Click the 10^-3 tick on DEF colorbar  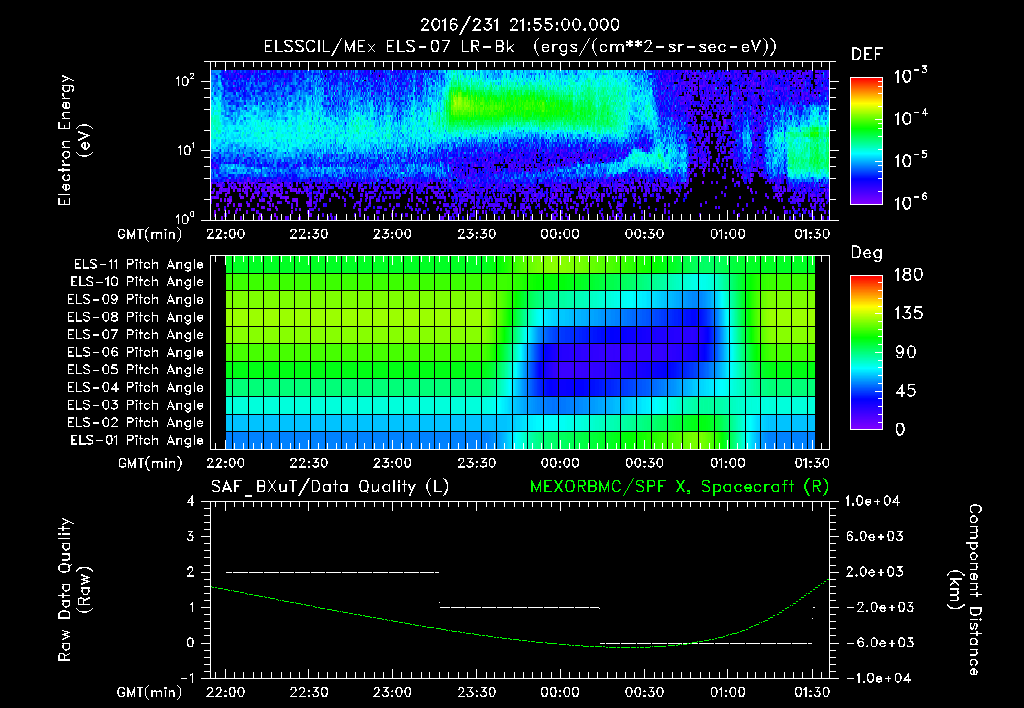point(910,76)
